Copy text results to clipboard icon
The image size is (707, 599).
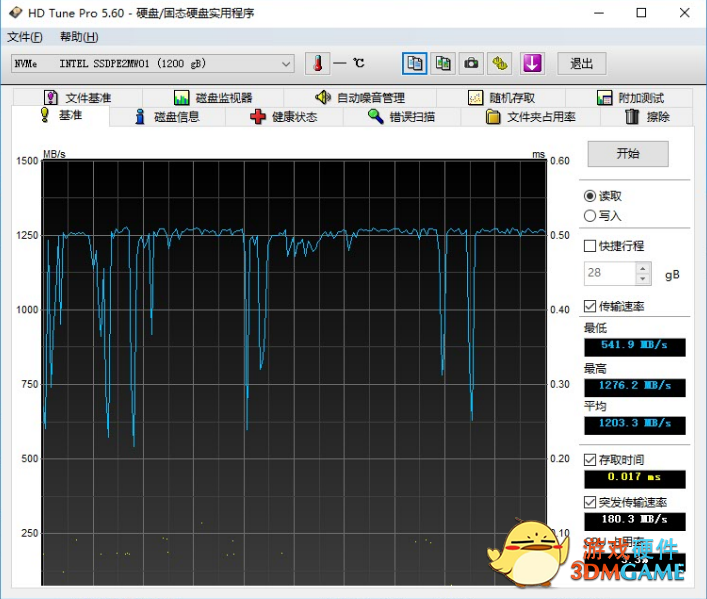[x=414, y=63]
